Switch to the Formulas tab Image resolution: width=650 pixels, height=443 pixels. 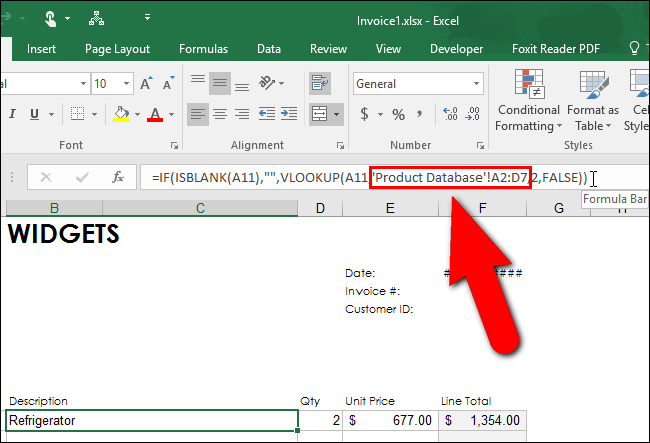click(x=204, y=48)
